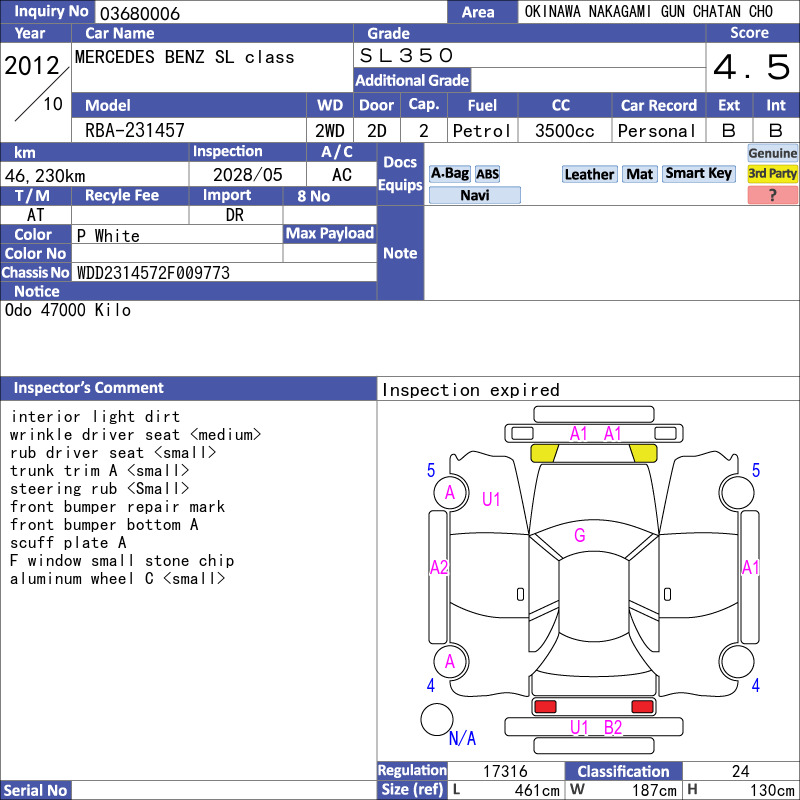Click the red question mark legend
Screen dimensions: 800x800
click(772, 195)
